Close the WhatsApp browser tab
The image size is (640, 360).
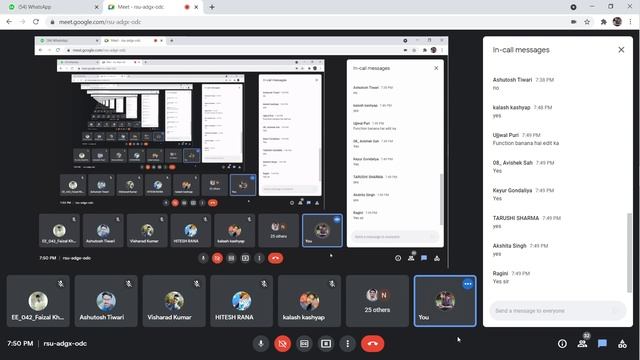pos(97,7)
